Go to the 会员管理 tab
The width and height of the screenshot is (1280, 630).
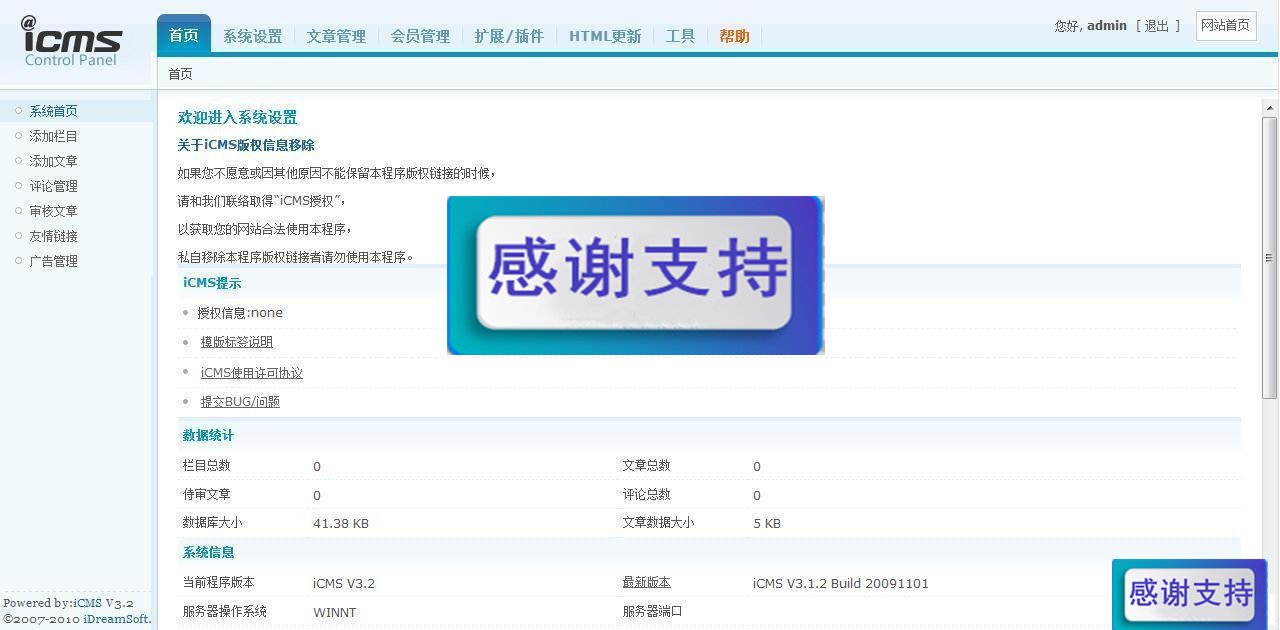tap(421, 36)
